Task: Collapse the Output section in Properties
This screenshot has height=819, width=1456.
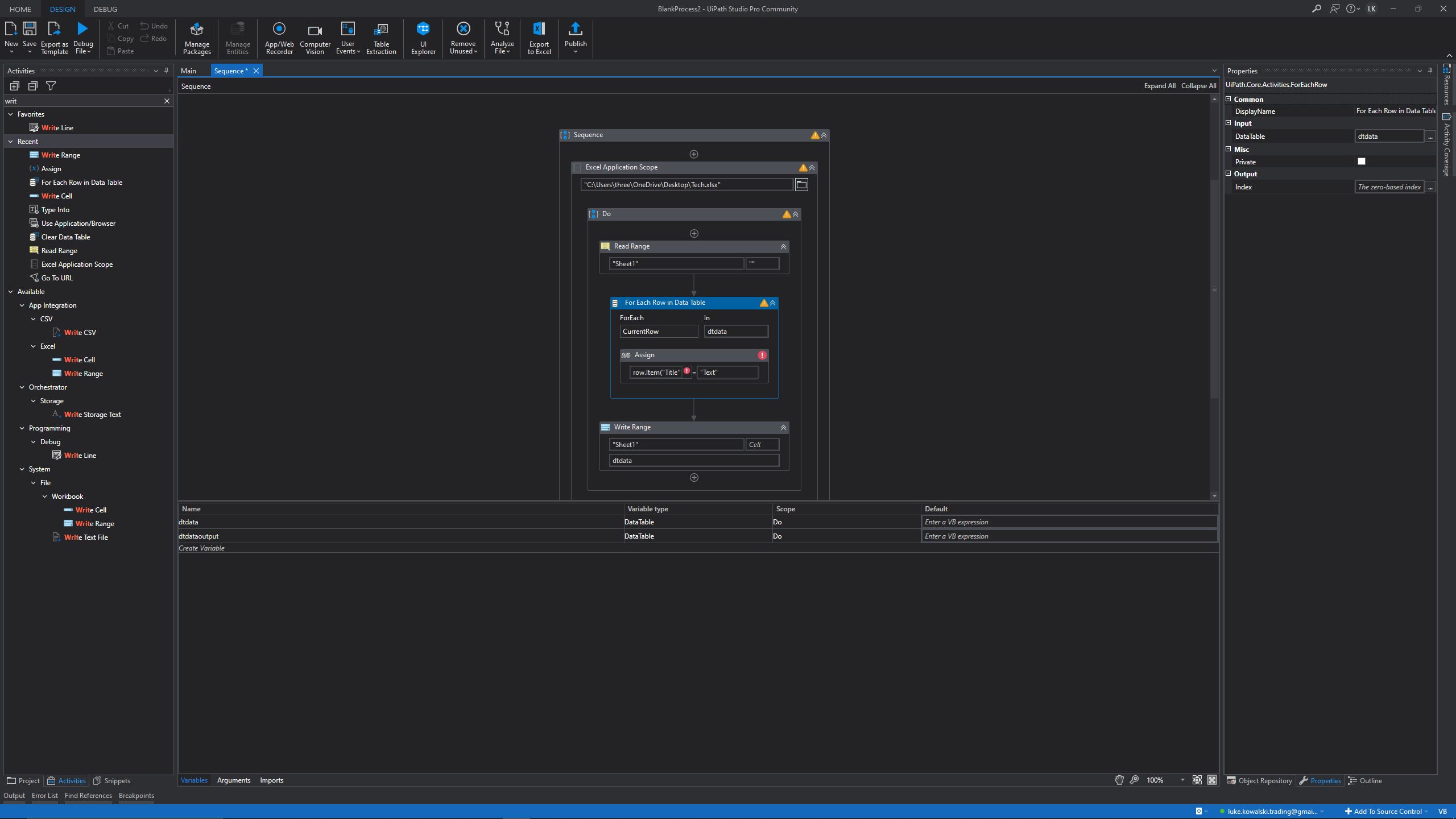Action: point(1228,173)
